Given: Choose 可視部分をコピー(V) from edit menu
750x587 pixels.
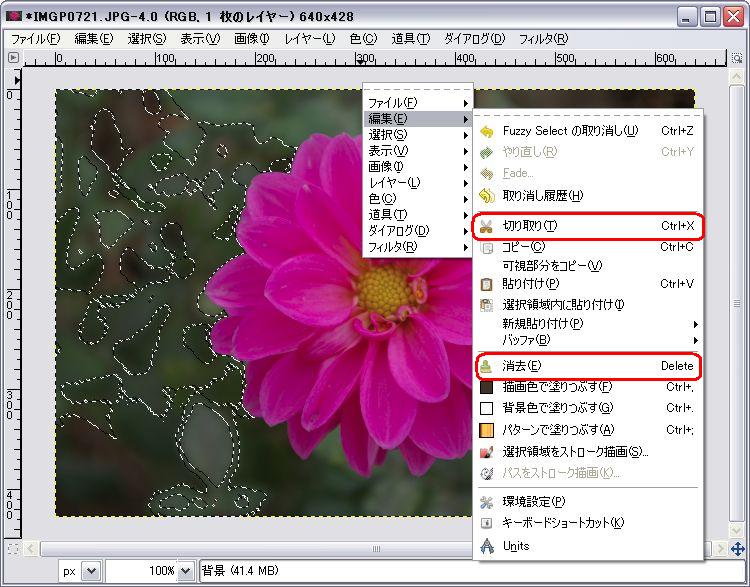Looking at the screenshot, I should [588, 266].
